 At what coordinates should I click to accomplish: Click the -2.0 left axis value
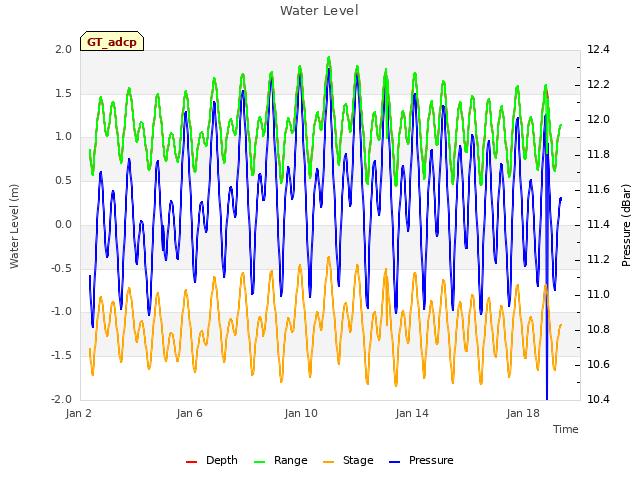click(x=61, y=399)
